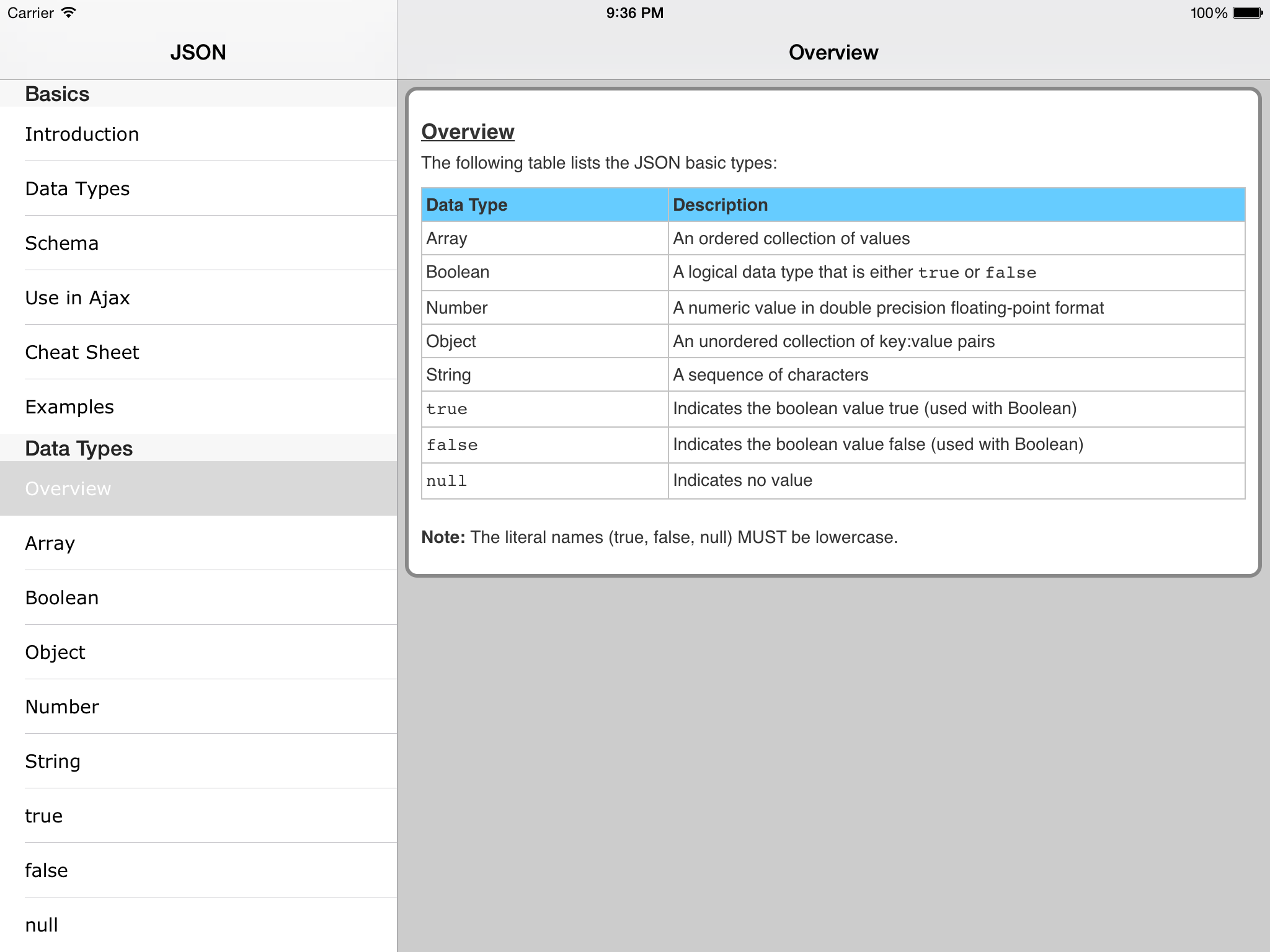1270x952 pixels.
Task: Tap the Wi-Fi status icon
Action: [69, 13]
